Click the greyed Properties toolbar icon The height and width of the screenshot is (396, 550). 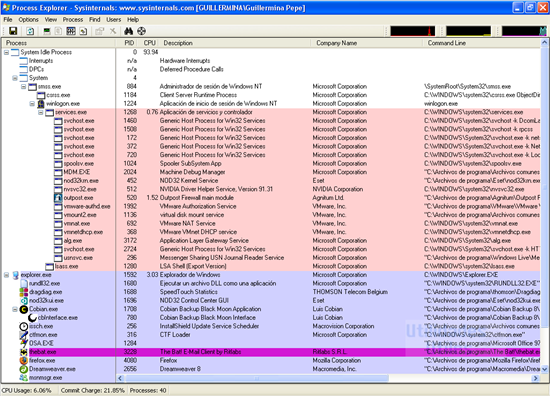100,31
